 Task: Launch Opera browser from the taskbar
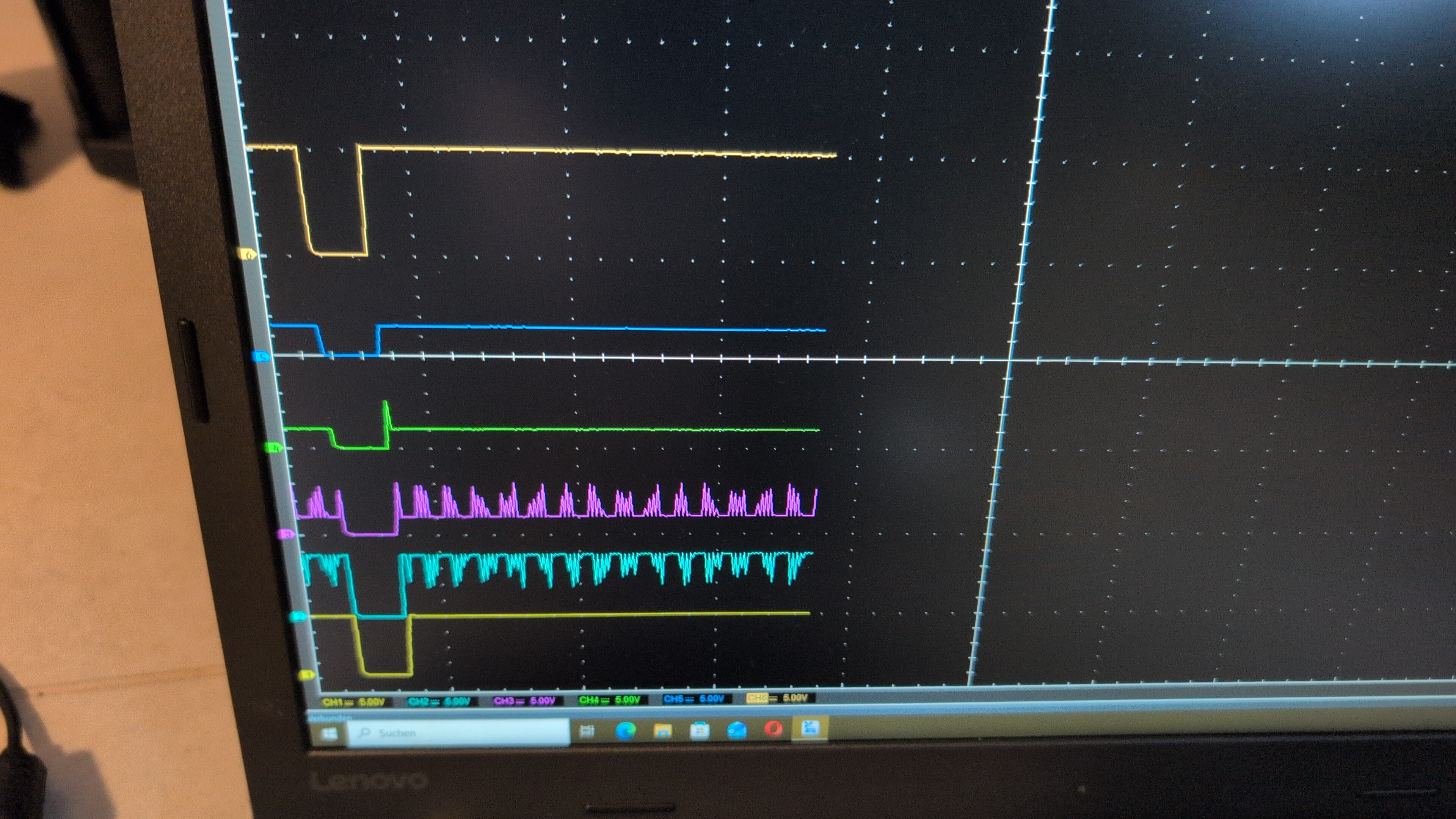[x=773, y=729]
